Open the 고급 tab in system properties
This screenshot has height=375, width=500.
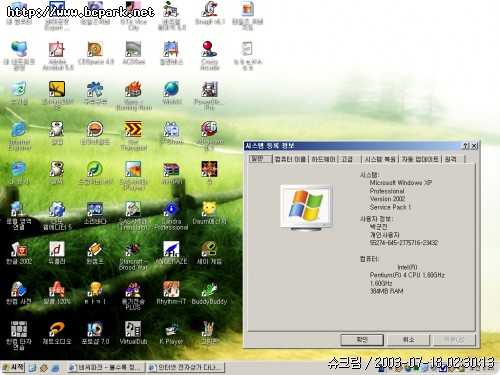pos(347,159)
